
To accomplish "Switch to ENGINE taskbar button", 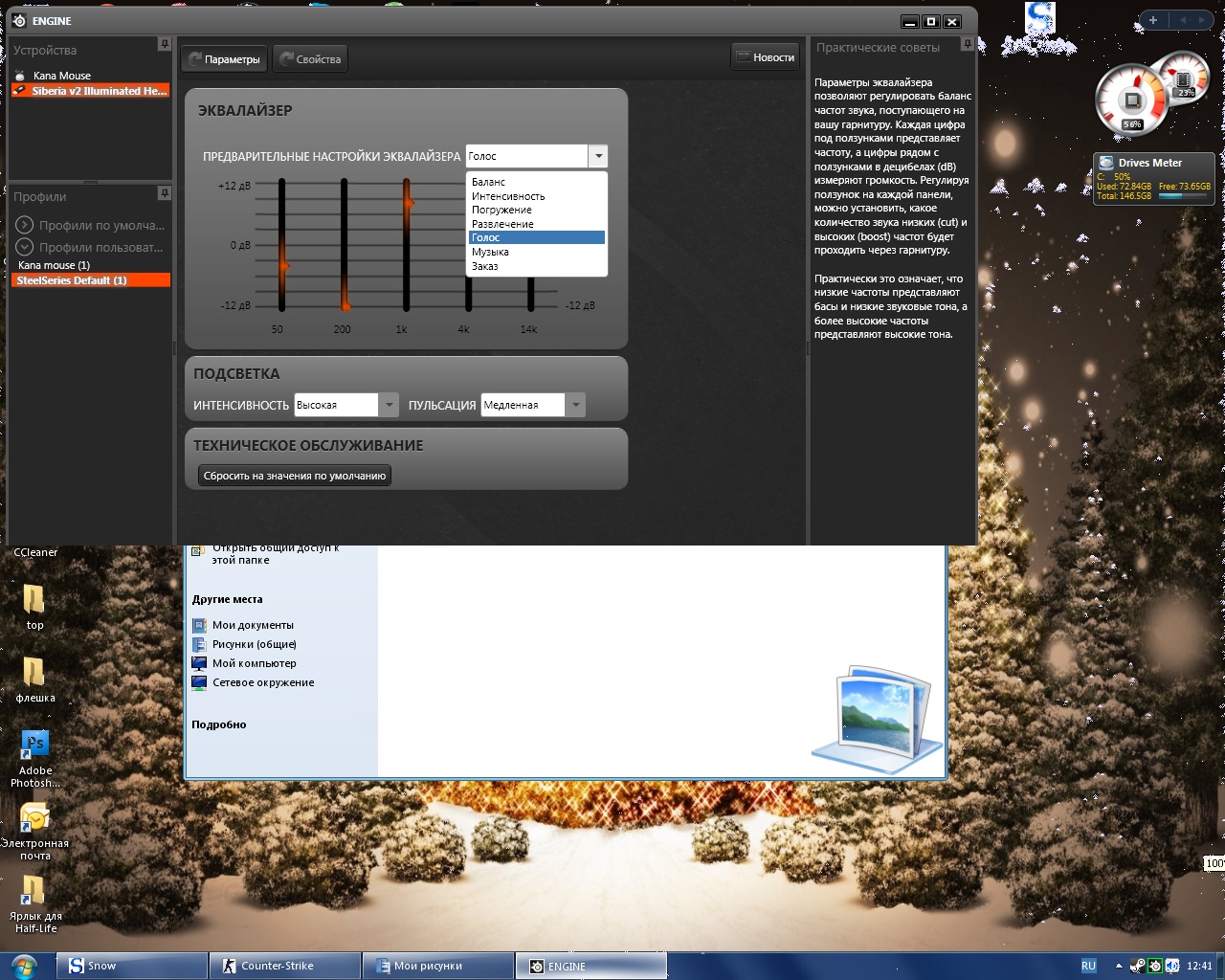I will coord(590,966).
